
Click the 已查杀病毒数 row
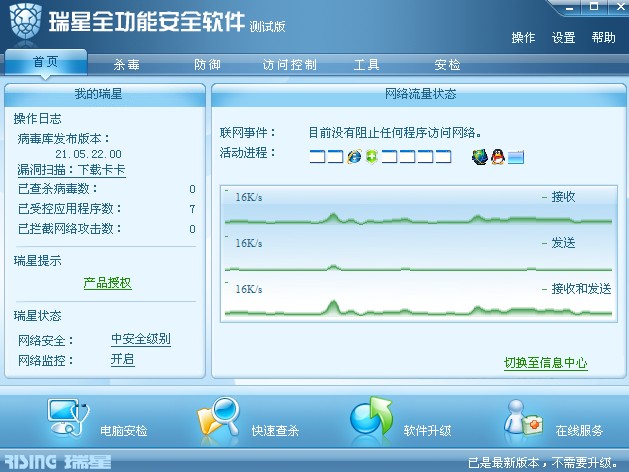(107, 189)
